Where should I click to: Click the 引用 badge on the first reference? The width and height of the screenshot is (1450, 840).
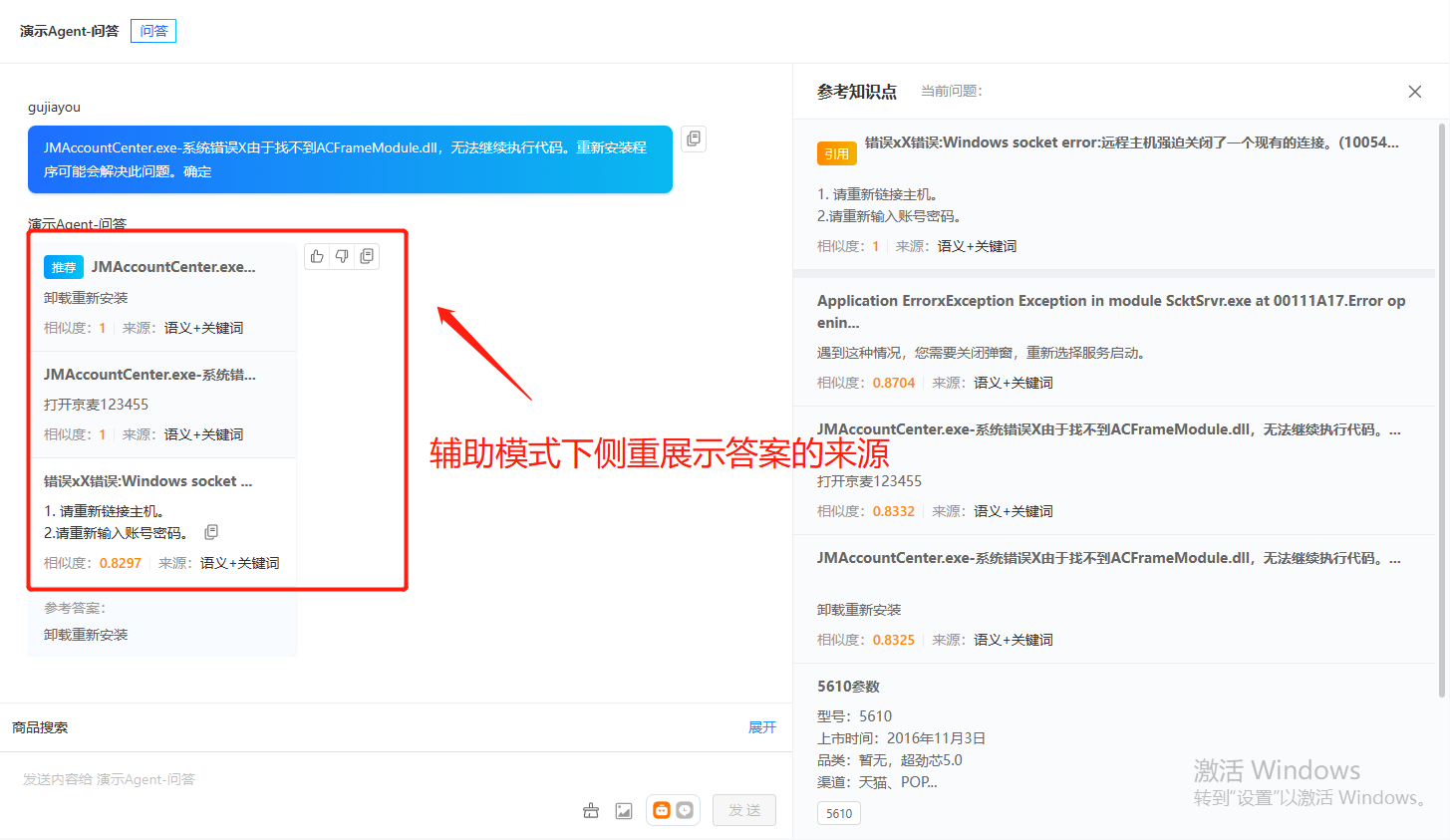coord(837,153)
